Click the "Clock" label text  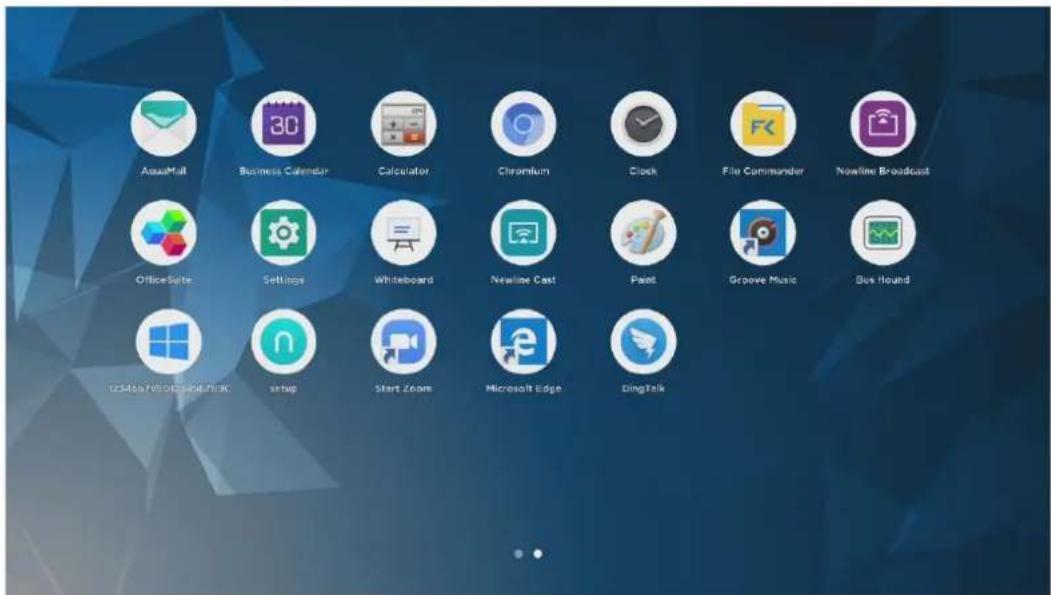pyautogui.click(x=643, y=171)
